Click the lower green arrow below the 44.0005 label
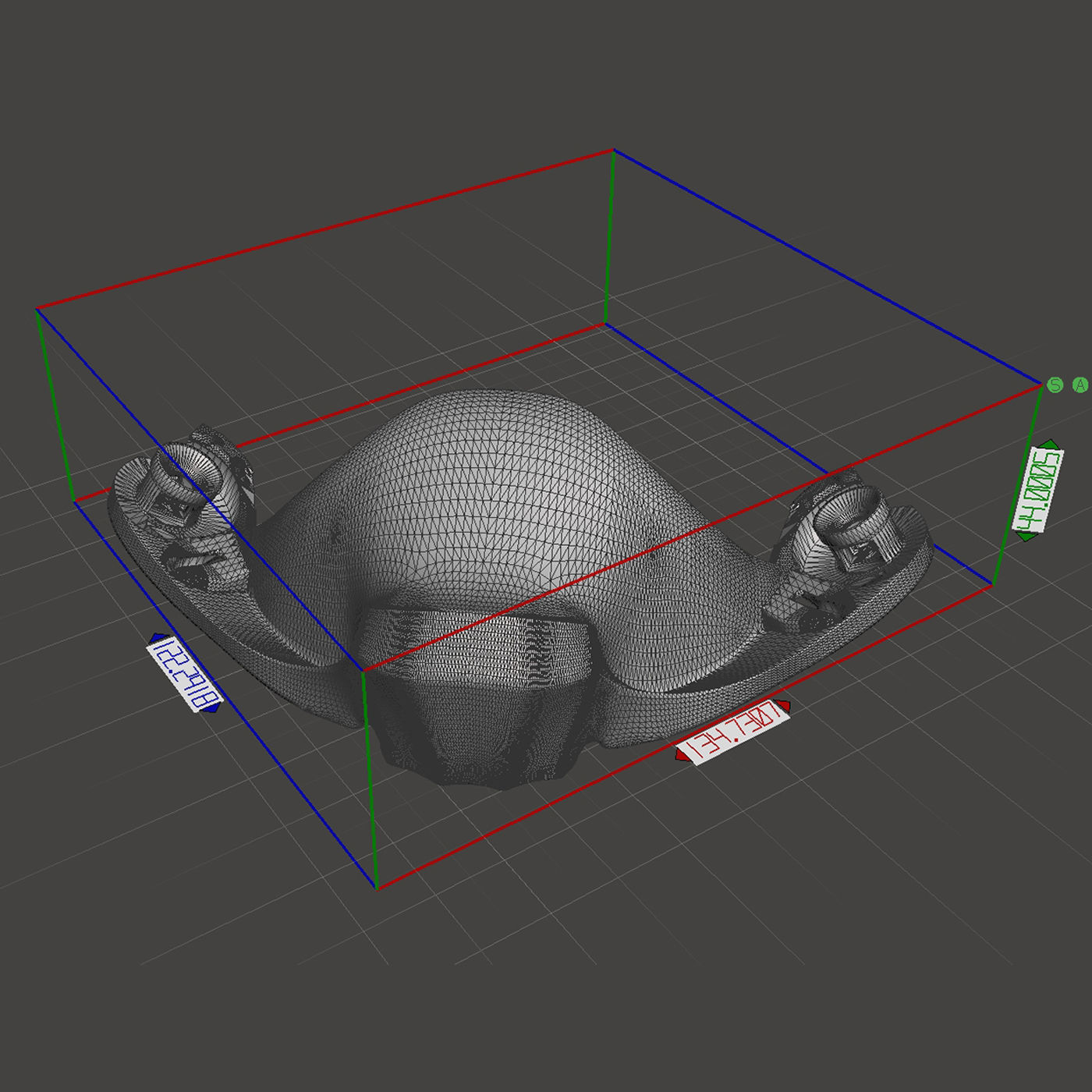The width and height of the screenshot is (1092, 1092). click(1026, 536)
